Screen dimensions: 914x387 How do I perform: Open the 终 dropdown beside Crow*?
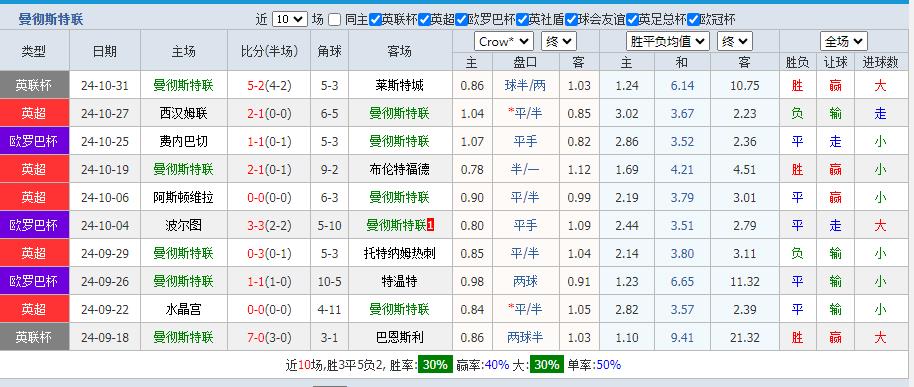tap(559, 41)
